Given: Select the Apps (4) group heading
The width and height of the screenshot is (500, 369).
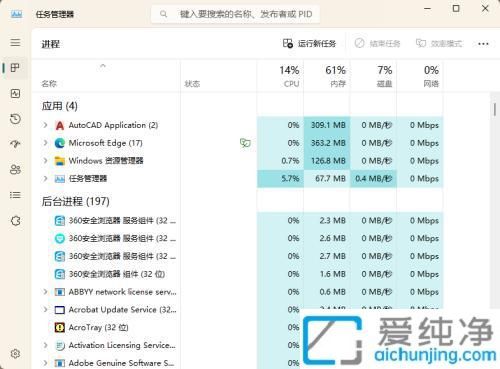Looking at the screenshot, I should [x=60, y=106].
